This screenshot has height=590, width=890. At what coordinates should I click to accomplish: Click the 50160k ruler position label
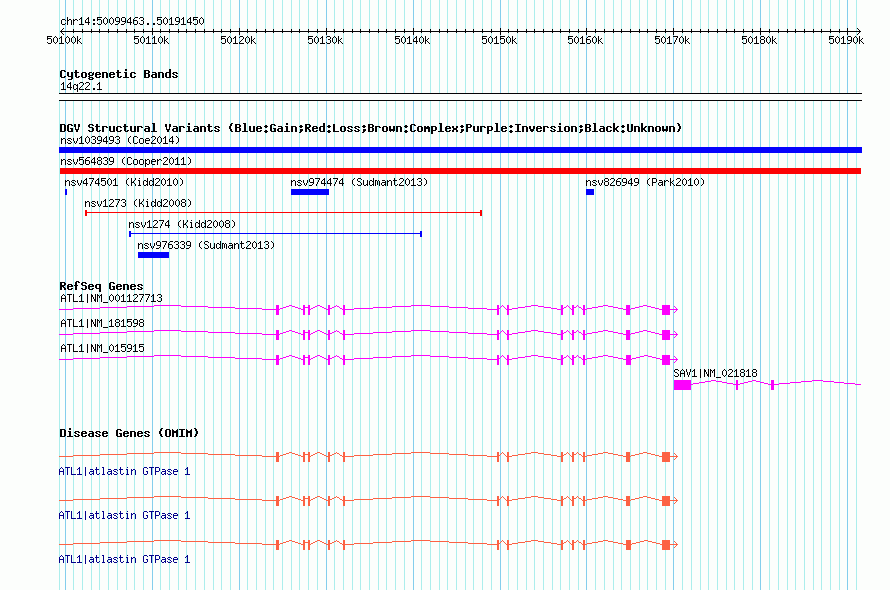coord(585,40)
